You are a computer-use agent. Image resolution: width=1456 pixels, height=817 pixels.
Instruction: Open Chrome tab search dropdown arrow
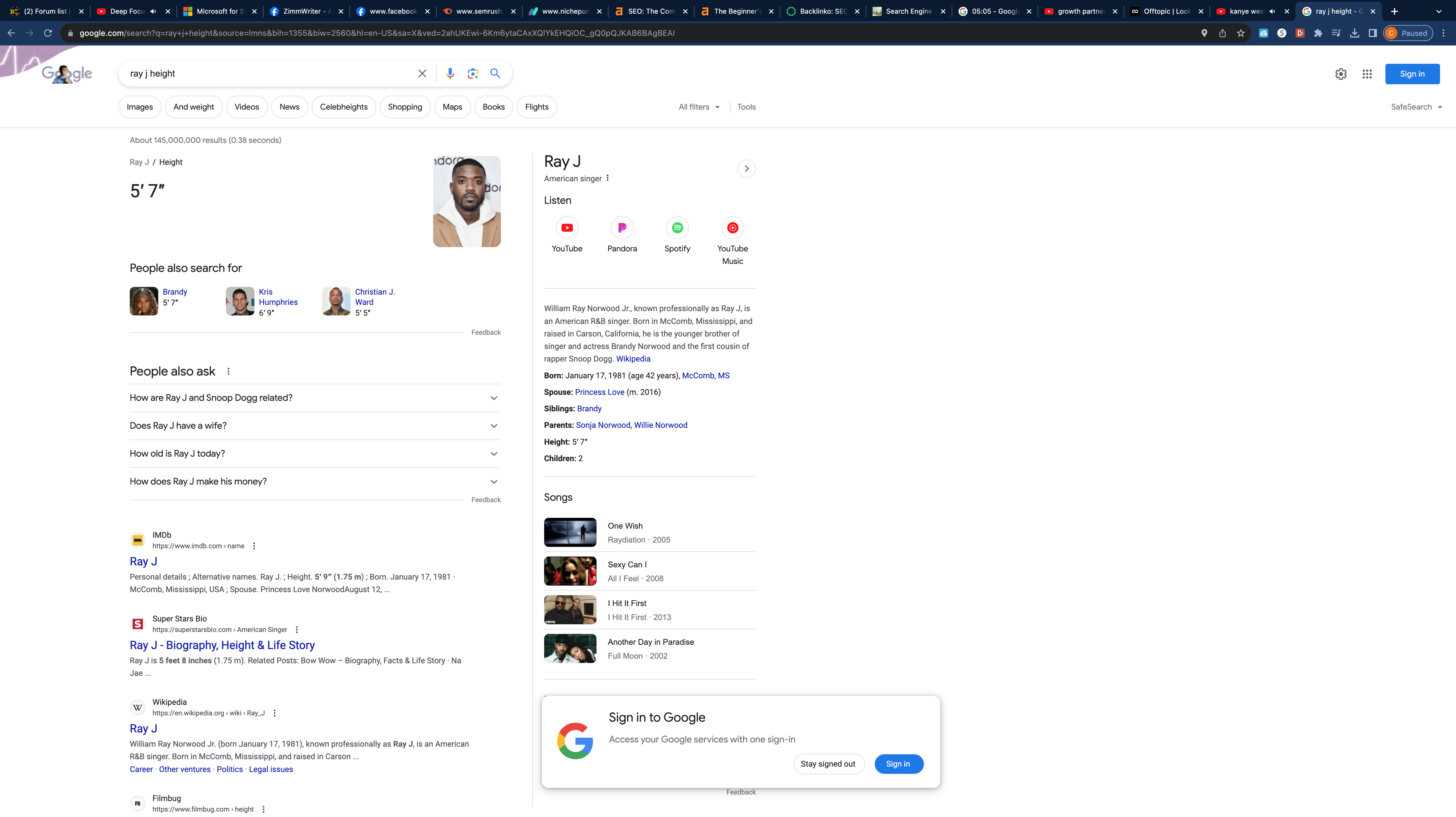click(x=1438, y=11)
